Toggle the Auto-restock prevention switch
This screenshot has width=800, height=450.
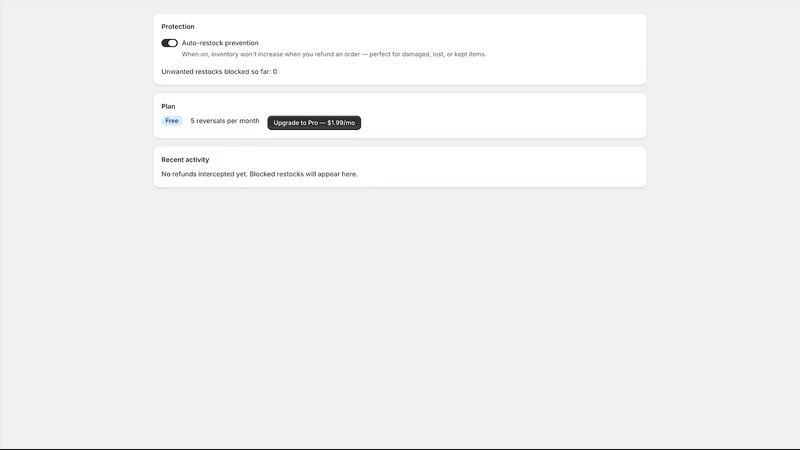pos(169,43)
